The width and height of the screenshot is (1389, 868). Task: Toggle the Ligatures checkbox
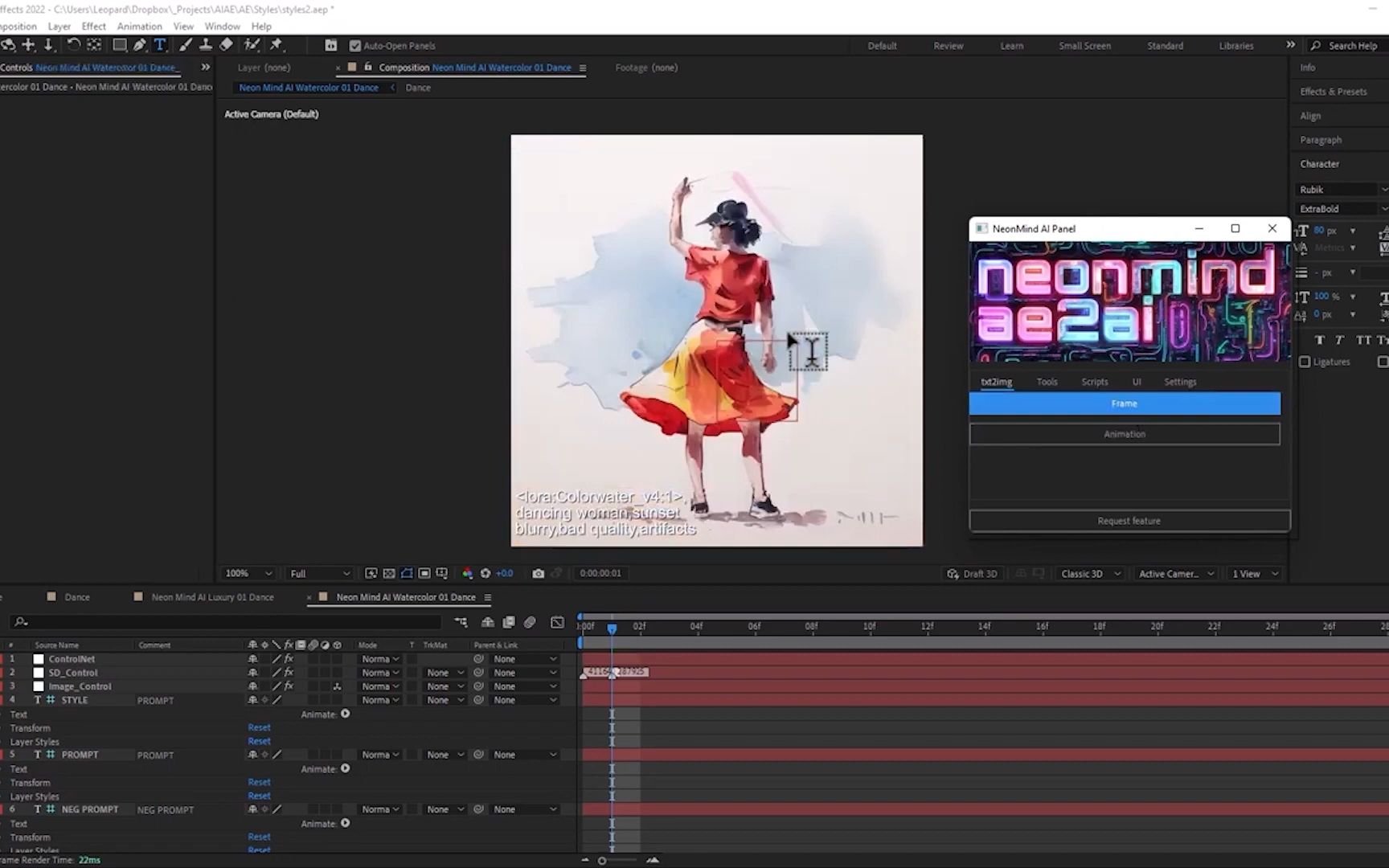click(x=1305, y=362)
